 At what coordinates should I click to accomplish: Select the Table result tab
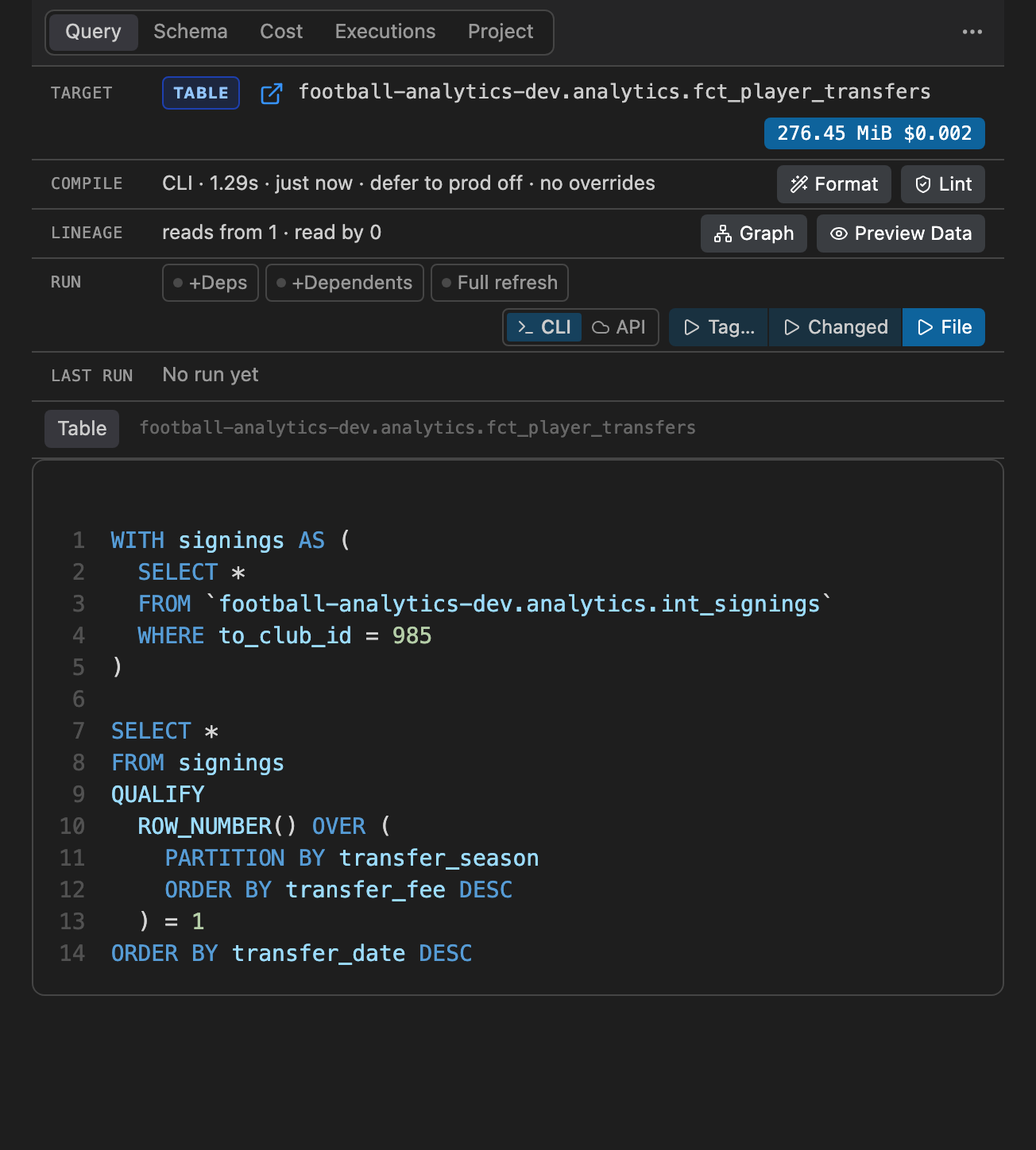point(82,429)
